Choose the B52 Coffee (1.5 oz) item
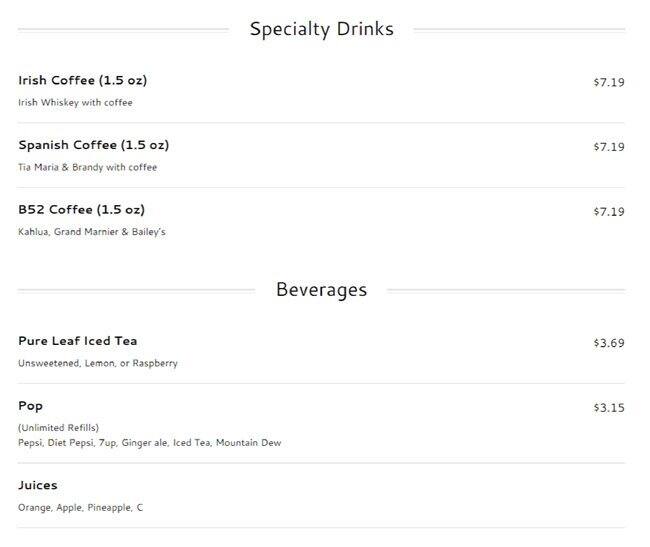The width and height of the screenshot is (650, 547). coord(81,210)
